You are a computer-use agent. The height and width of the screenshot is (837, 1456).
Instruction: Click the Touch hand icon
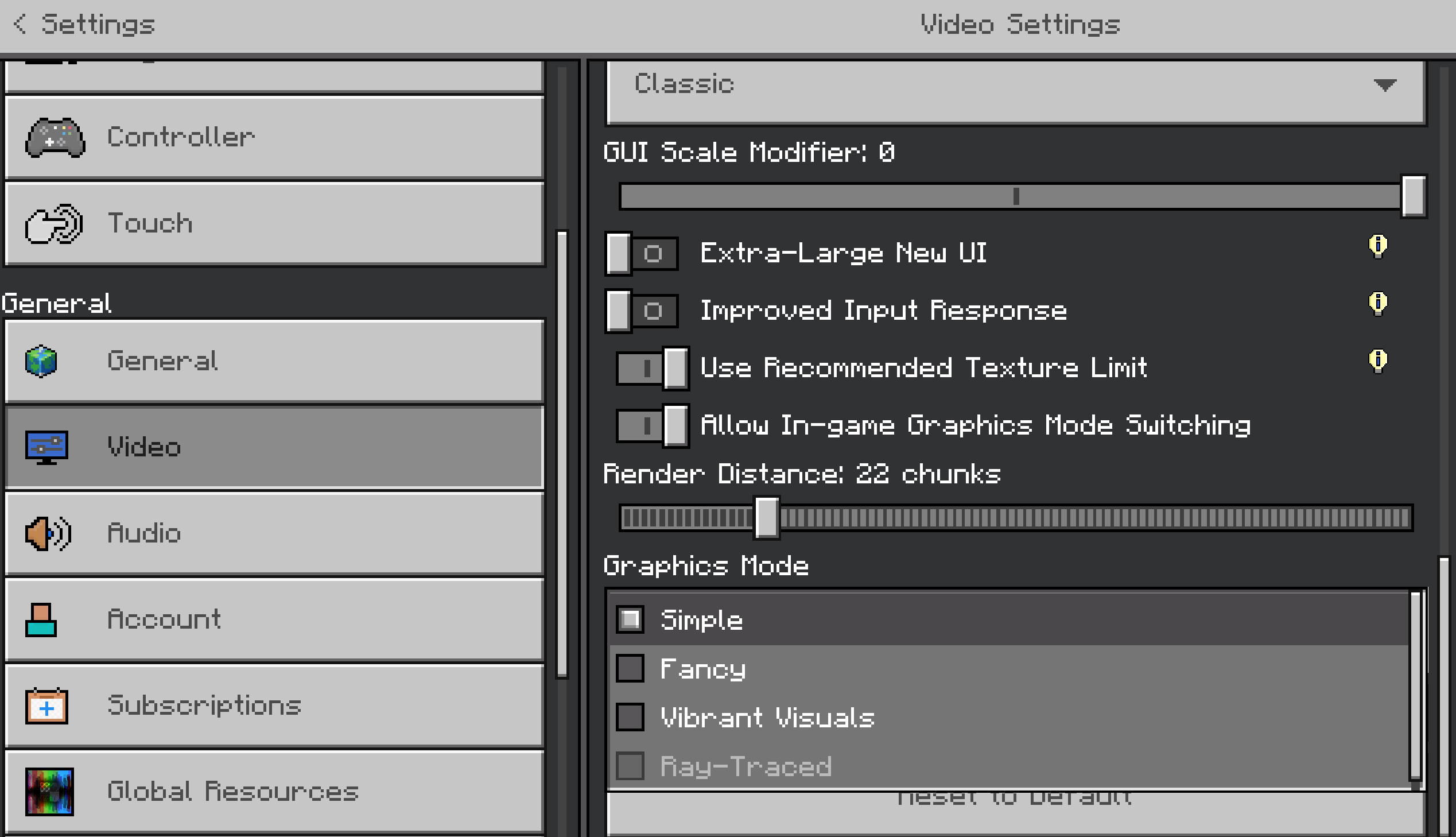[54, 224]
